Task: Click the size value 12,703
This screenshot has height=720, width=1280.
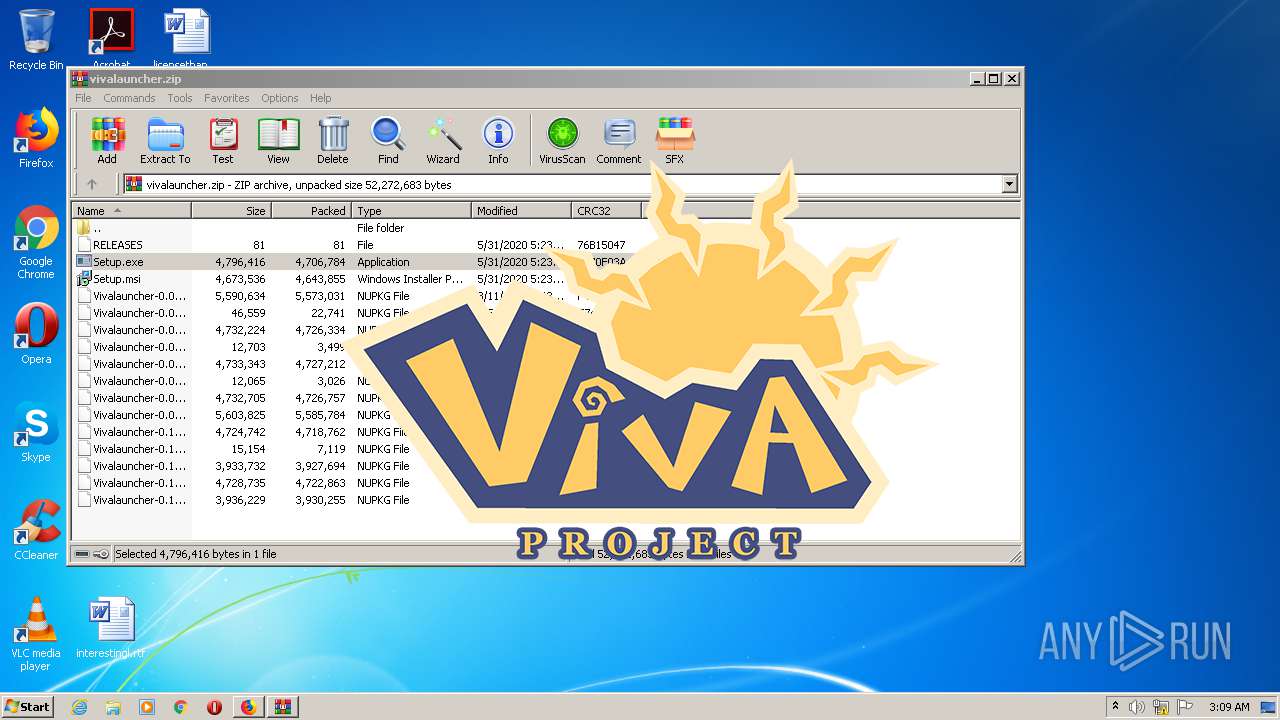Action: pos(247,347)
